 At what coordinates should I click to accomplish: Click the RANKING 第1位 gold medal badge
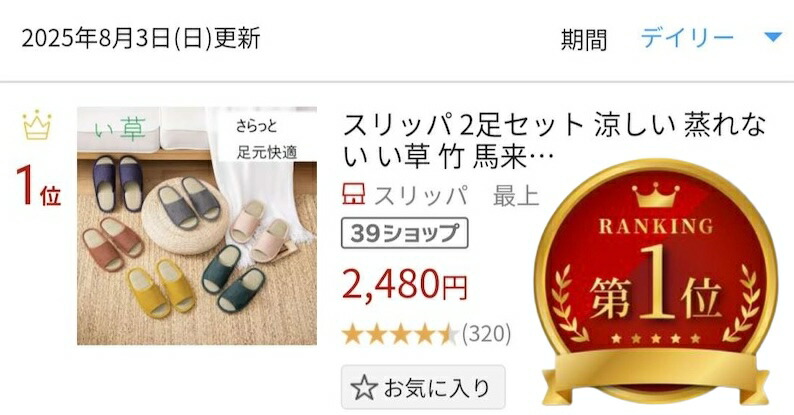tap(656, 283)
